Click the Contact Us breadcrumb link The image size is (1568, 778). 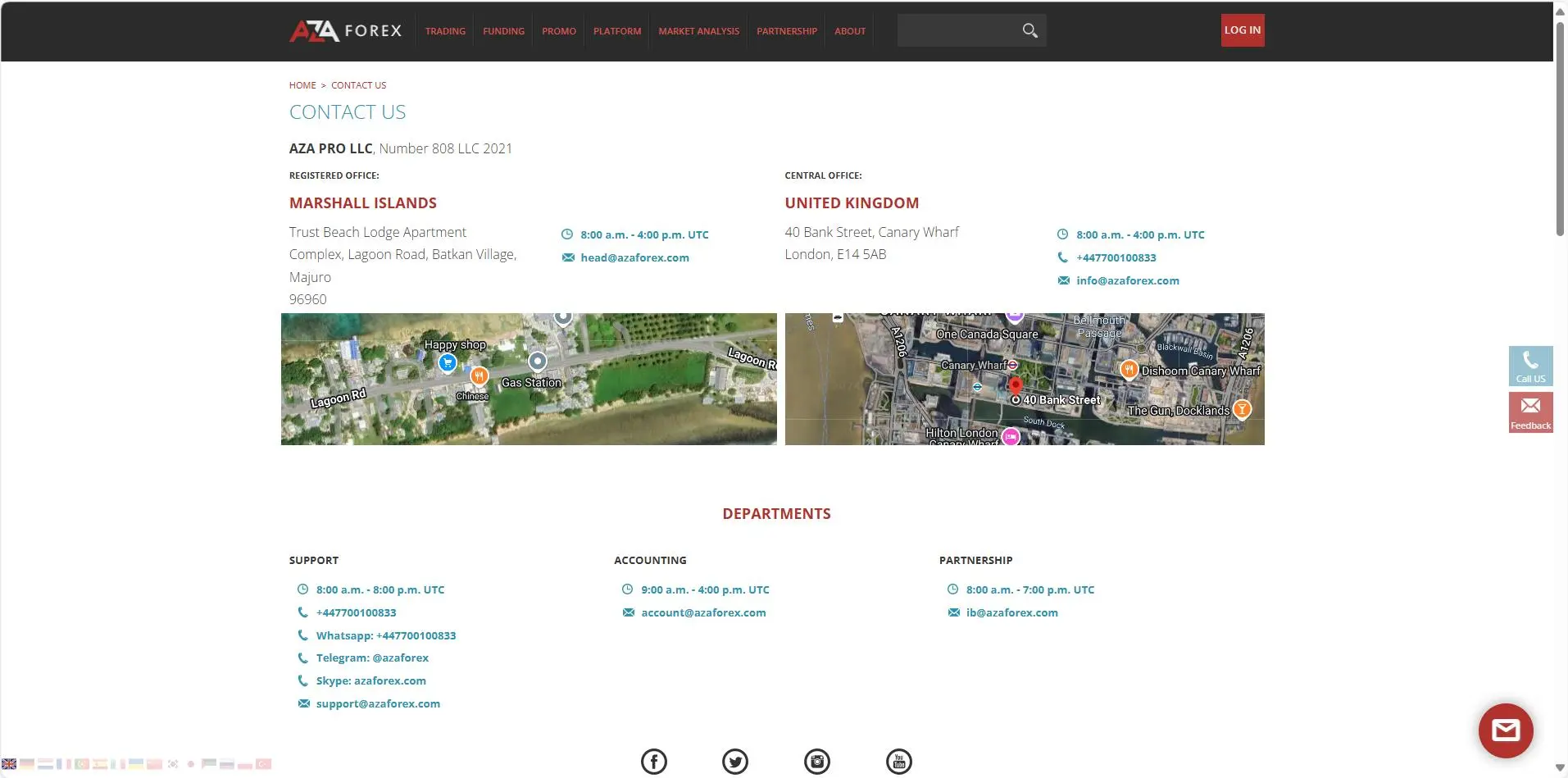(358, 85)
